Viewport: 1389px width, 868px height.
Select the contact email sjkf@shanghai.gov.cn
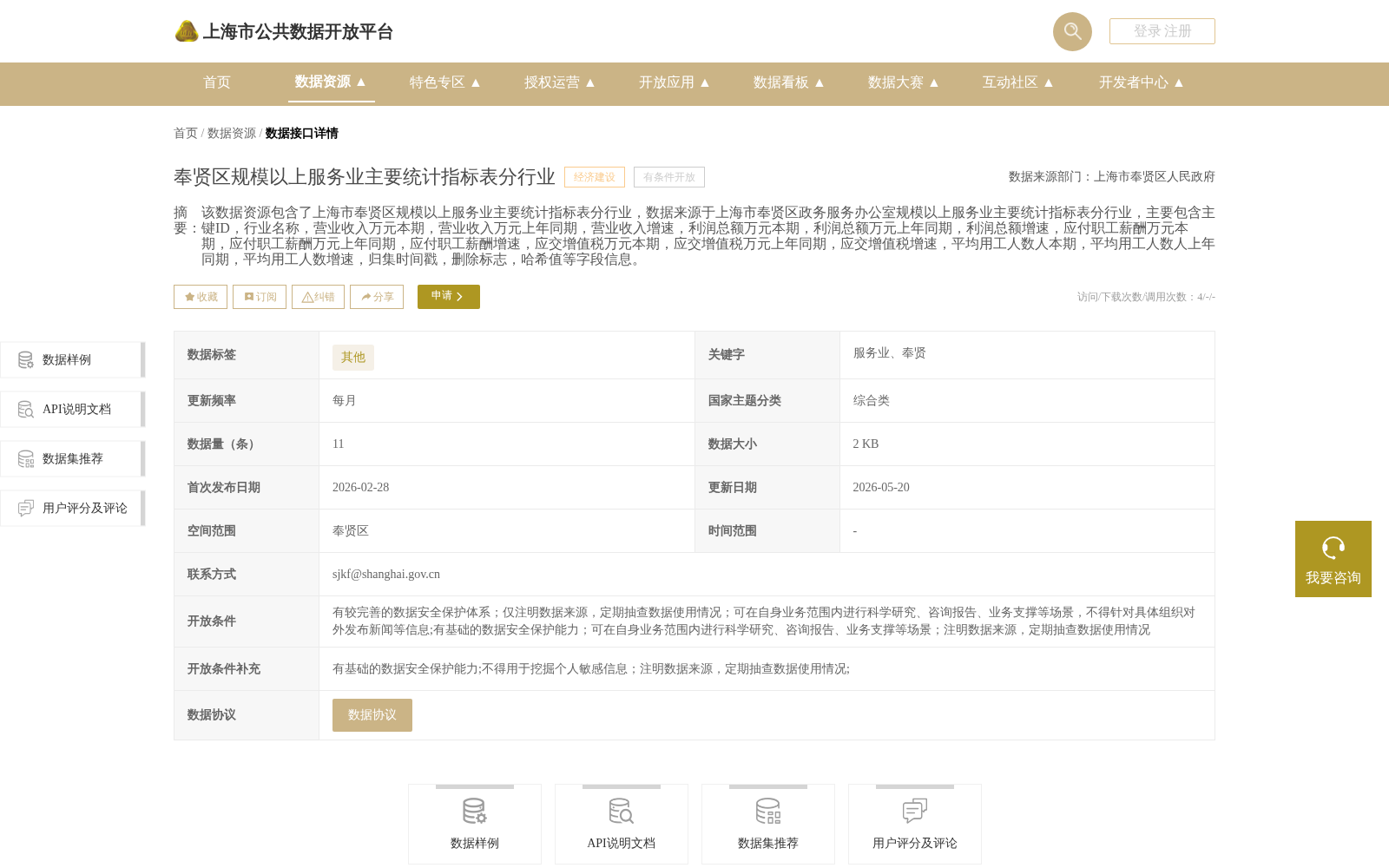(x=386, y=574)
